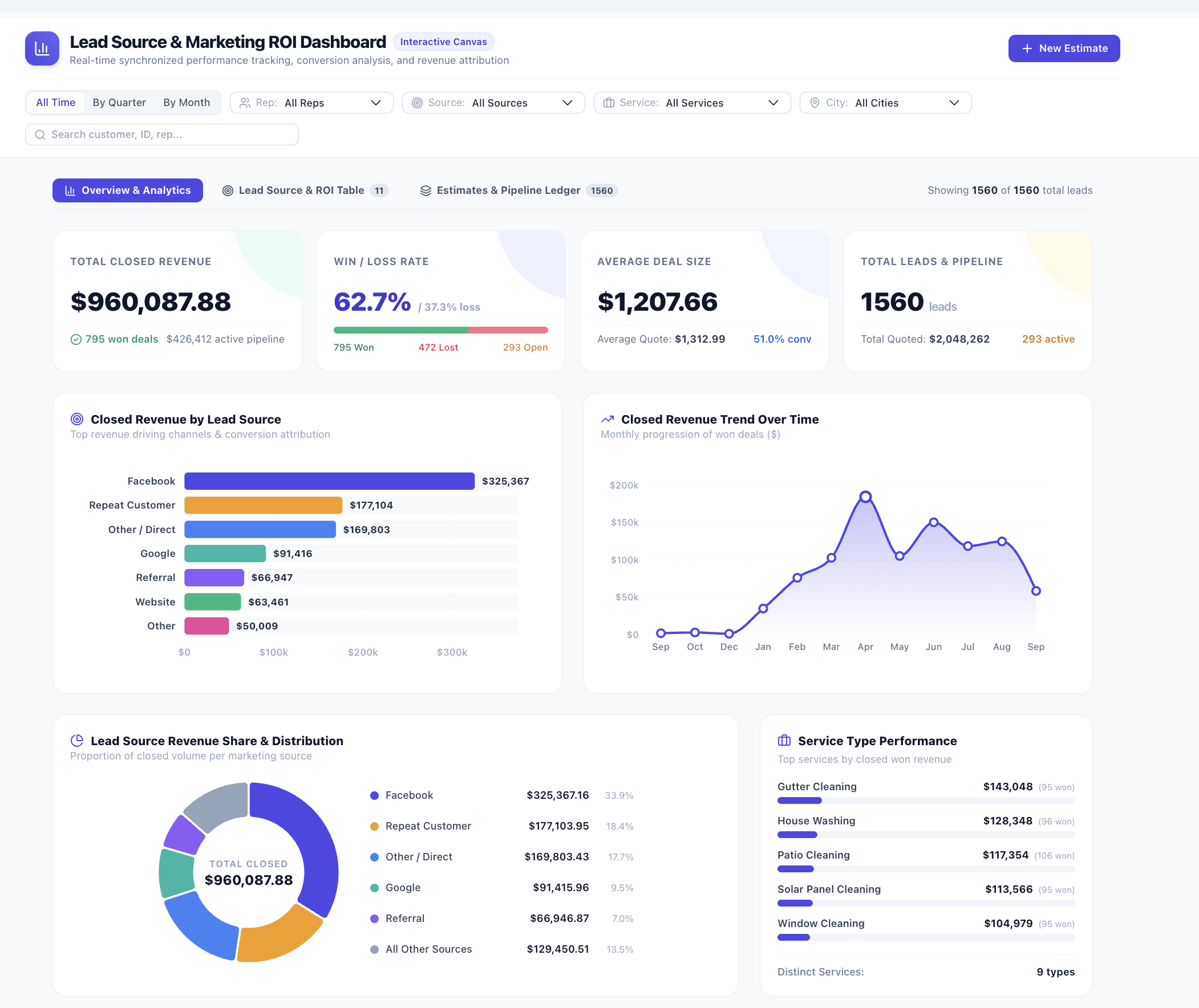Click the briefcase icon beside Service Type Performance
Image resolution: width=1199 pixels, height=1008 pixels.
[784, 741]
